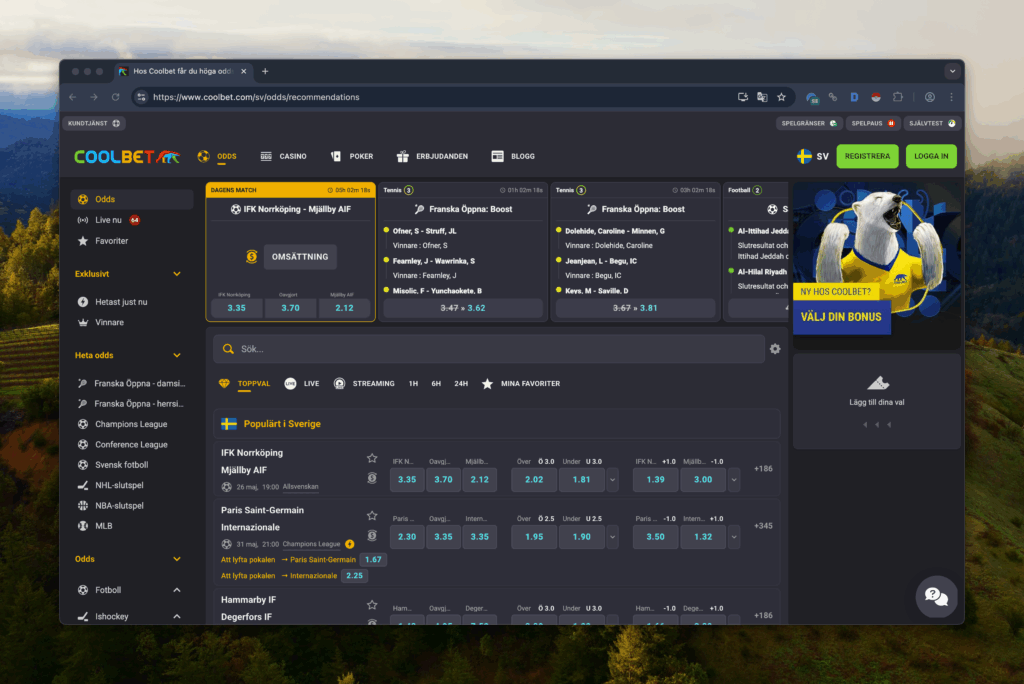The height and width of the screenshot is (684, 1024).
Task: Open Conference League link
Action: click(122, 444)
